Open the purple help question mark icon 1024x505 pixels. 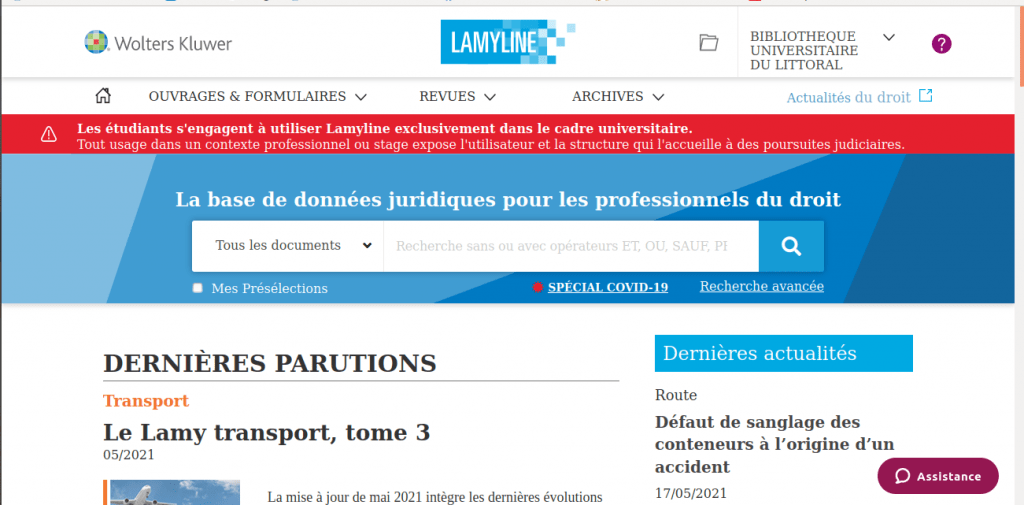[941, 44]
